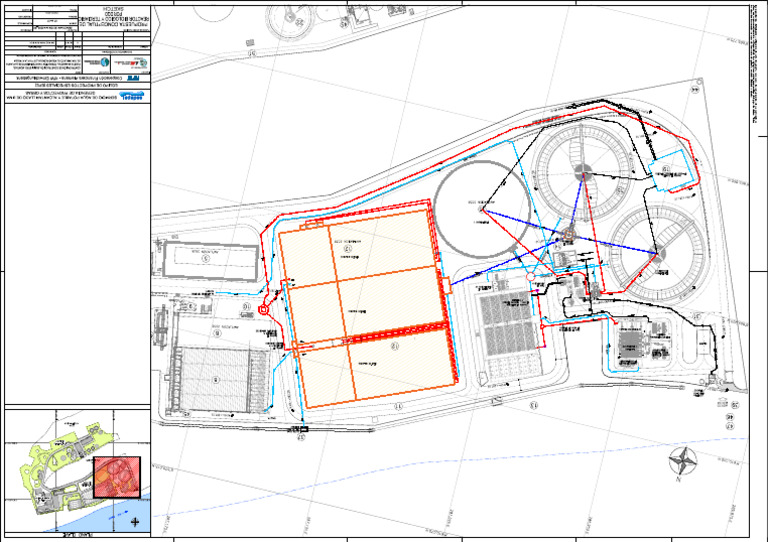Click the partial circular tank at top edge
This screenshot has height=542, width=768.
coord(291,22)
